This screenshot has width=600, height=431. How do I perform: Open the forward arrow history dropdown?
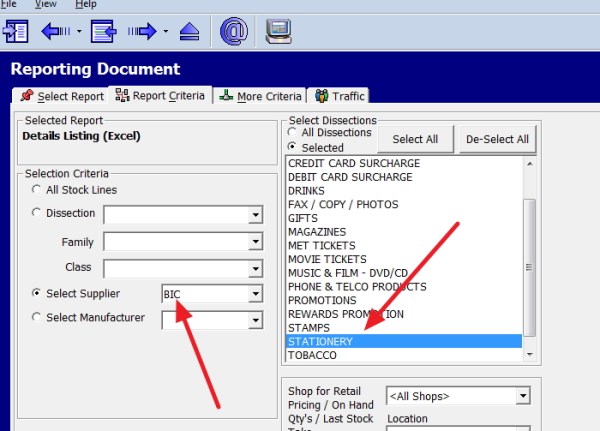[165, 31]
